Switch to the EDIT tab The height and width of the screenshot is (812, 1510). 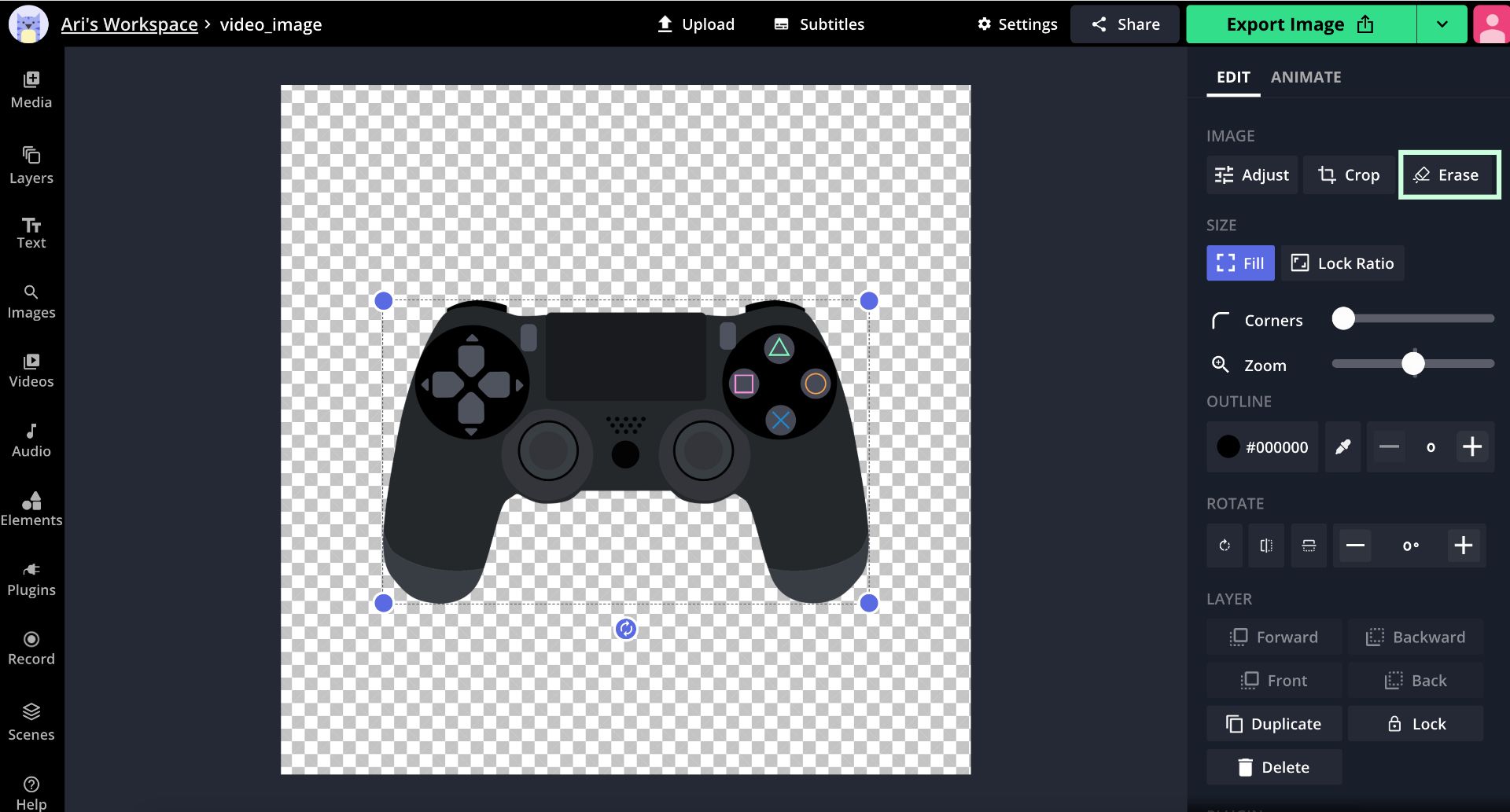pyautogui.click(x=1233, y=77)
